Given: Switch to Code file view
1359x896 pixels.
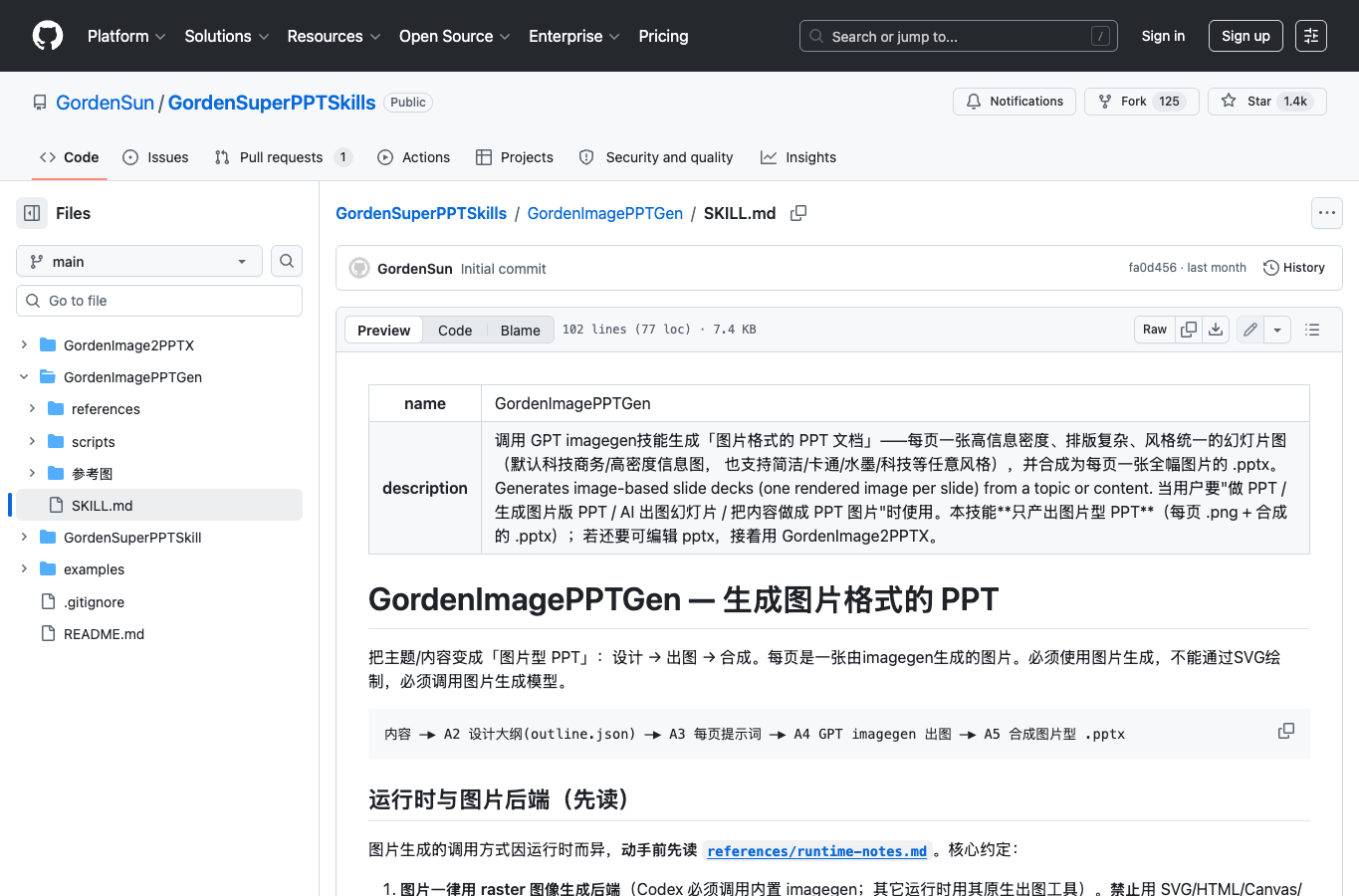Looking at the screenshot, I should coord(455,330).
